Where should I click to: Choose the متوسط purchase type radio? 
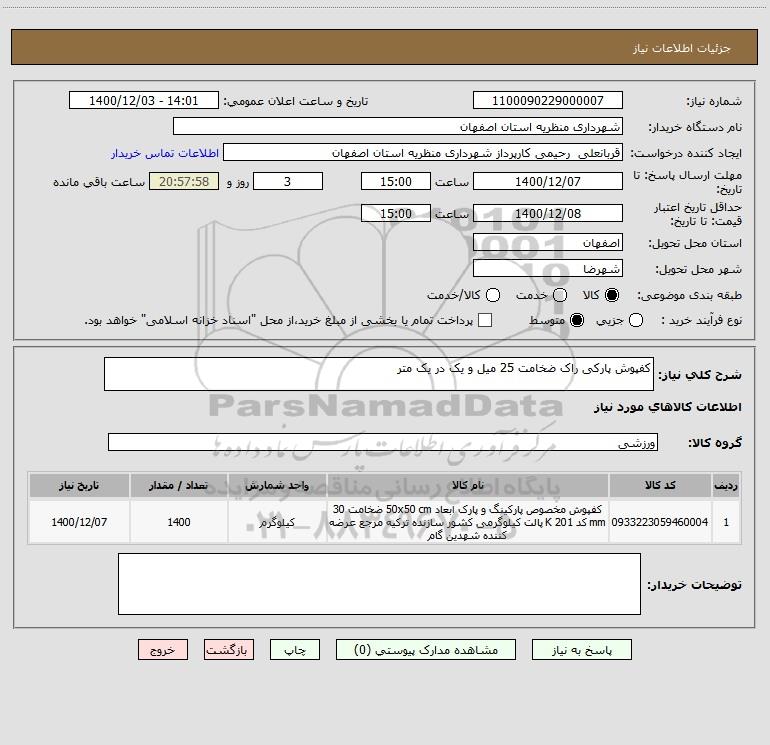577,320
